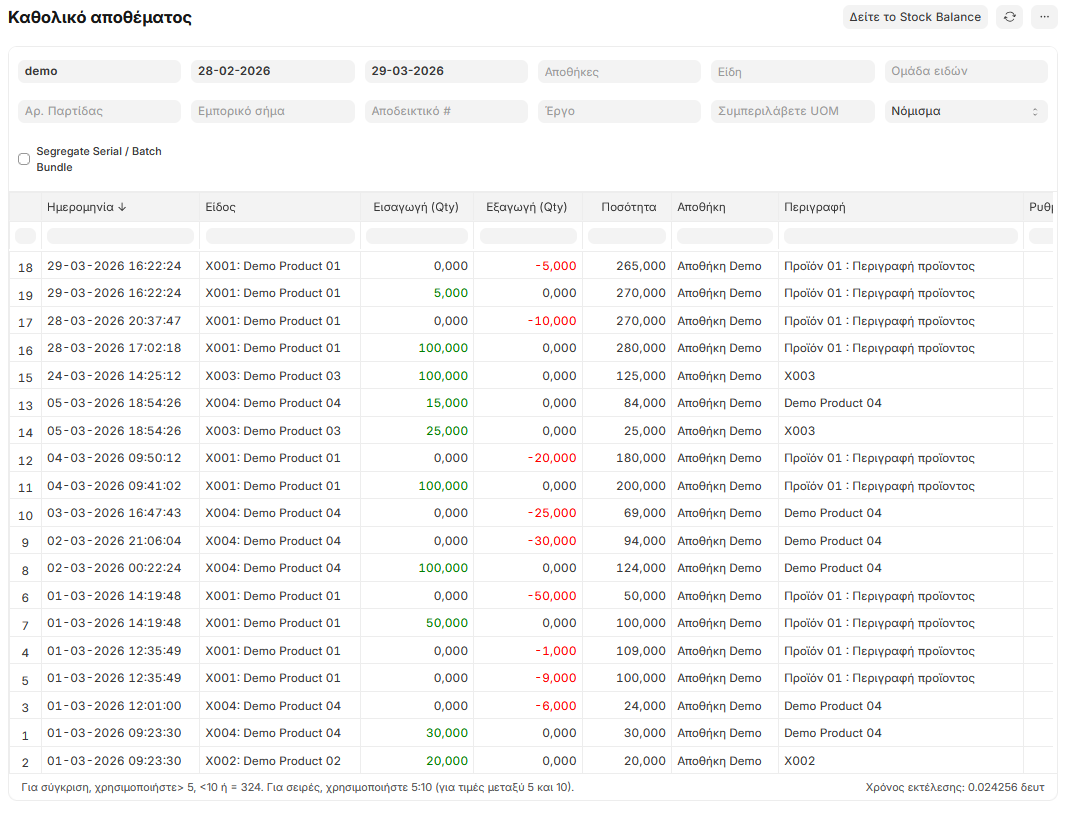Click the Αρ. Παρτίδας batch field
The image size is (1074, 814).
(99, 111)
